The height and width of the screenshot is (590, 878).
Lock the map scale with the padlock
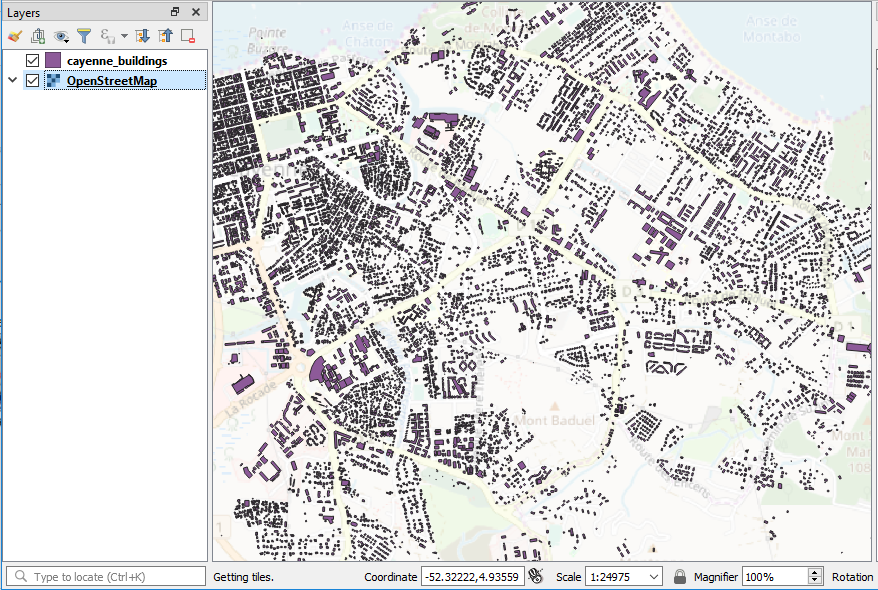pyautogui.click(x=680, y=577)
